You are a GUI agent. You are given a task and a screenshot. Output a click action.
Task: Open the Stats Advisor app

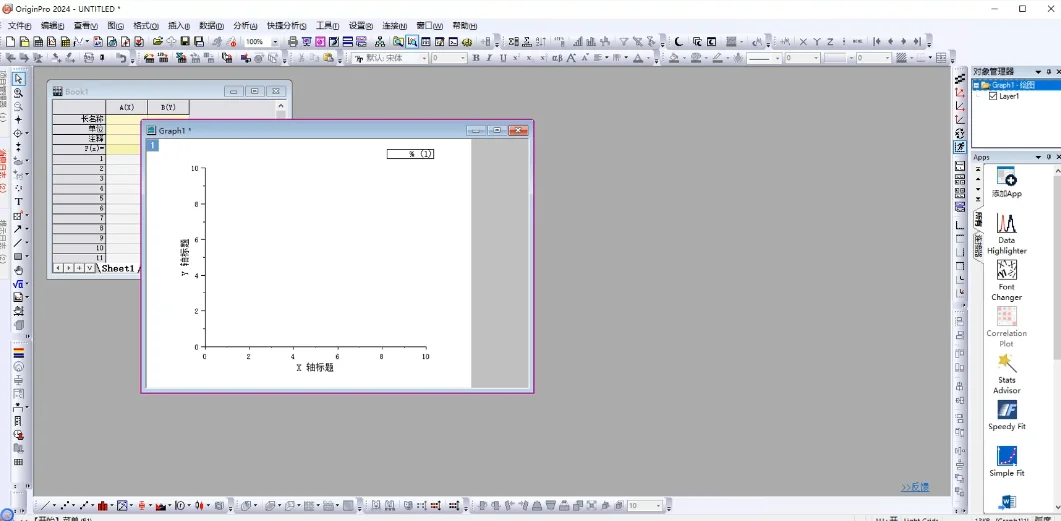point(1007,373)
